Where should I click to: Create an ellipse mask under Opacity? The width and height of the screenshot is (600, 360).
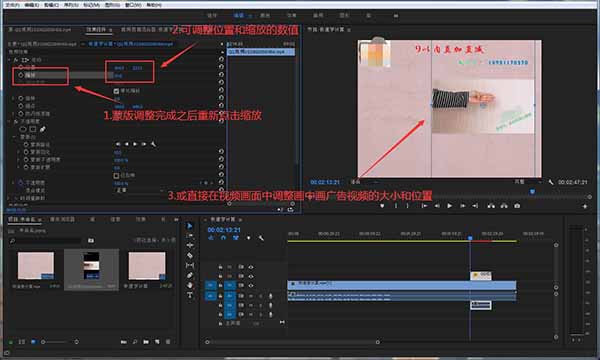[23, 129]
